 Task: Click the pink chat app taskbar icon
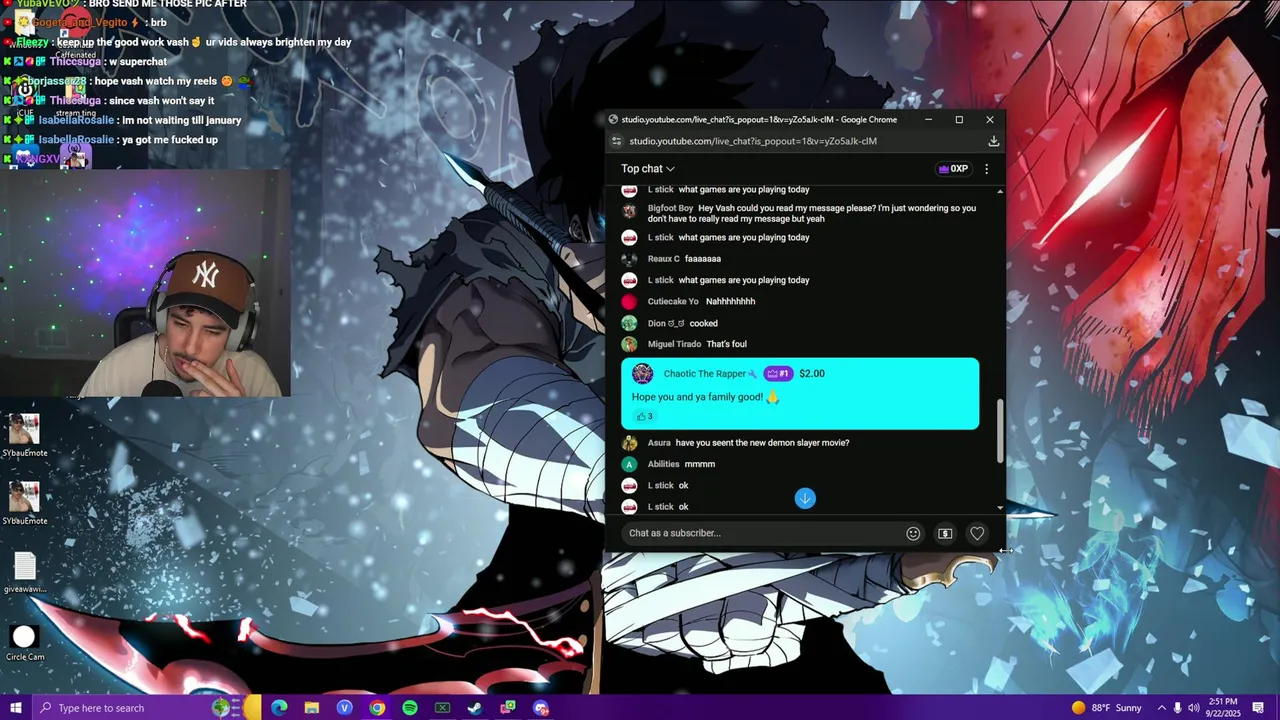508,708
